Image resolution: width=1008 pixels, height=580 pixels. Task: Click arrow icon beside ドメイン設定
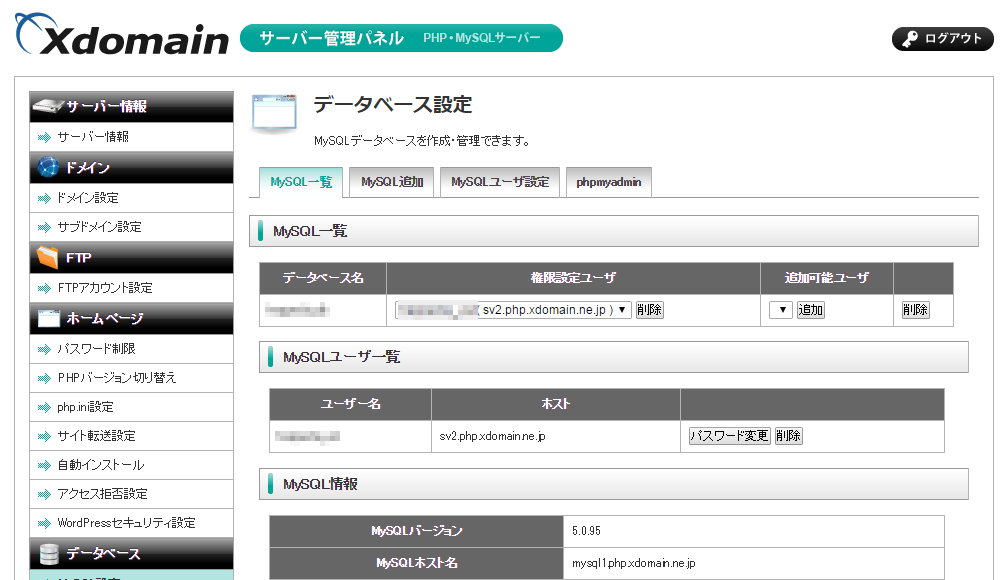(x=44, y=198)
